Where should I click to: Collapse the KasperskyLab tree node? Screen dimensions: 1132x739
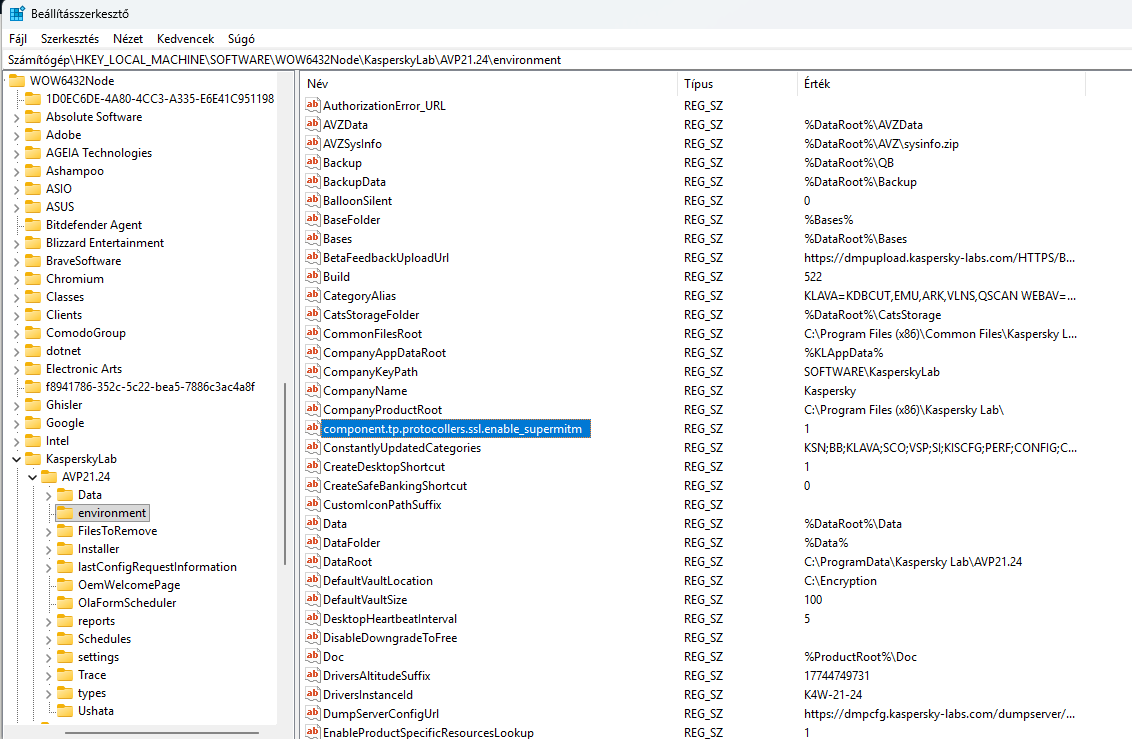coord(17,459)
